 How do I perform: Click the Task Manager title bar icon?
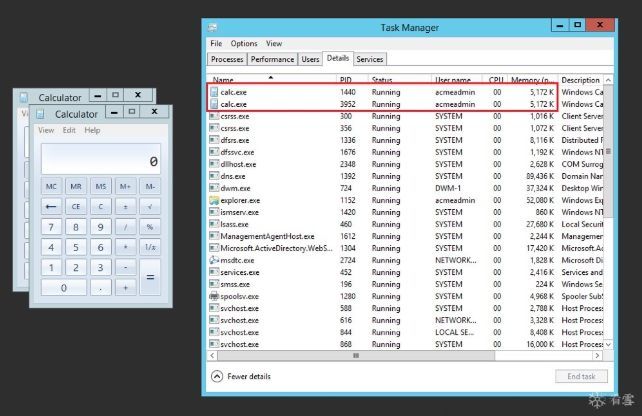(x=212, y=28)
